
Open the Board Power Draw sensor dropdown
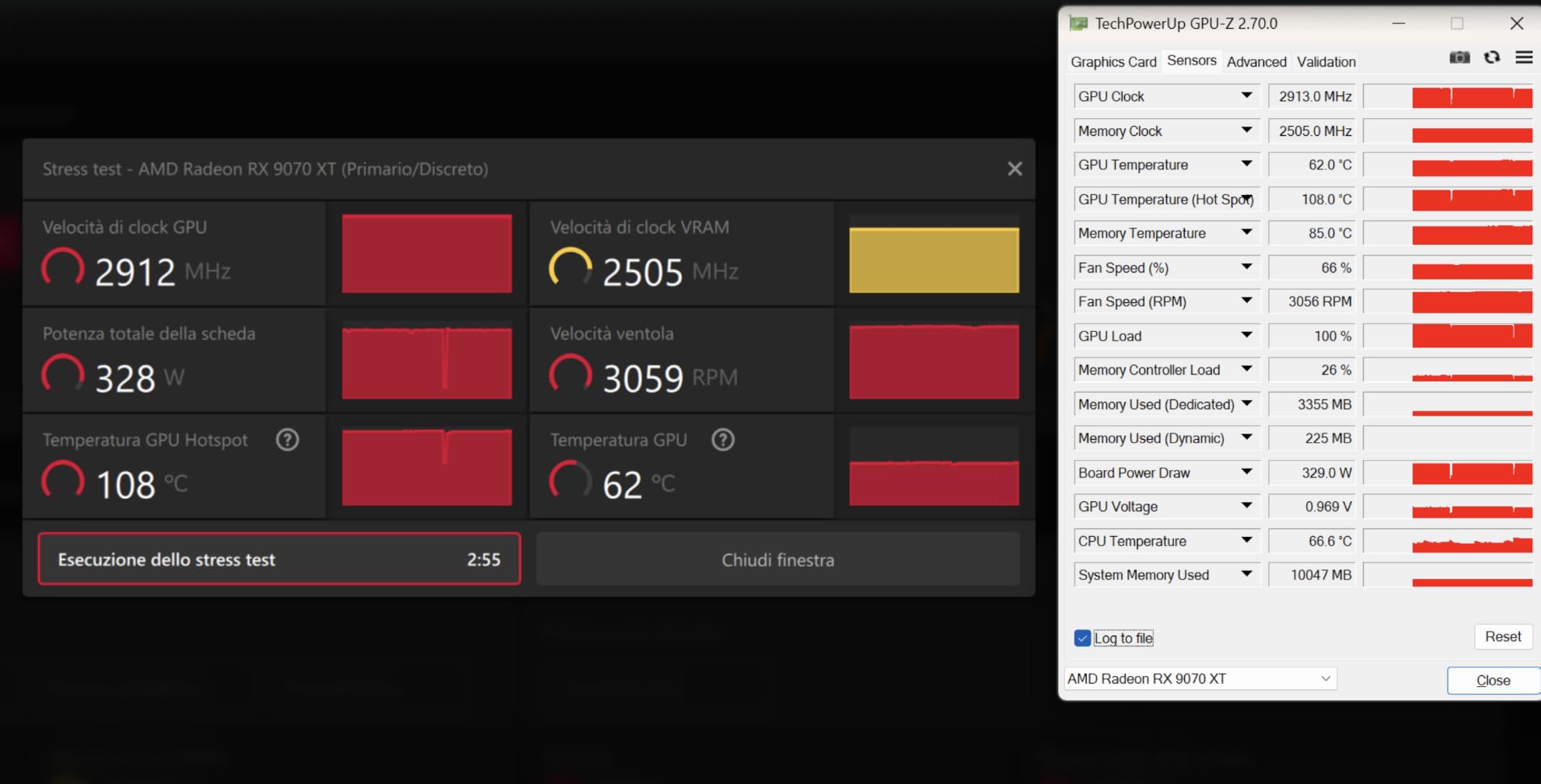click(x=1247, y=472)
